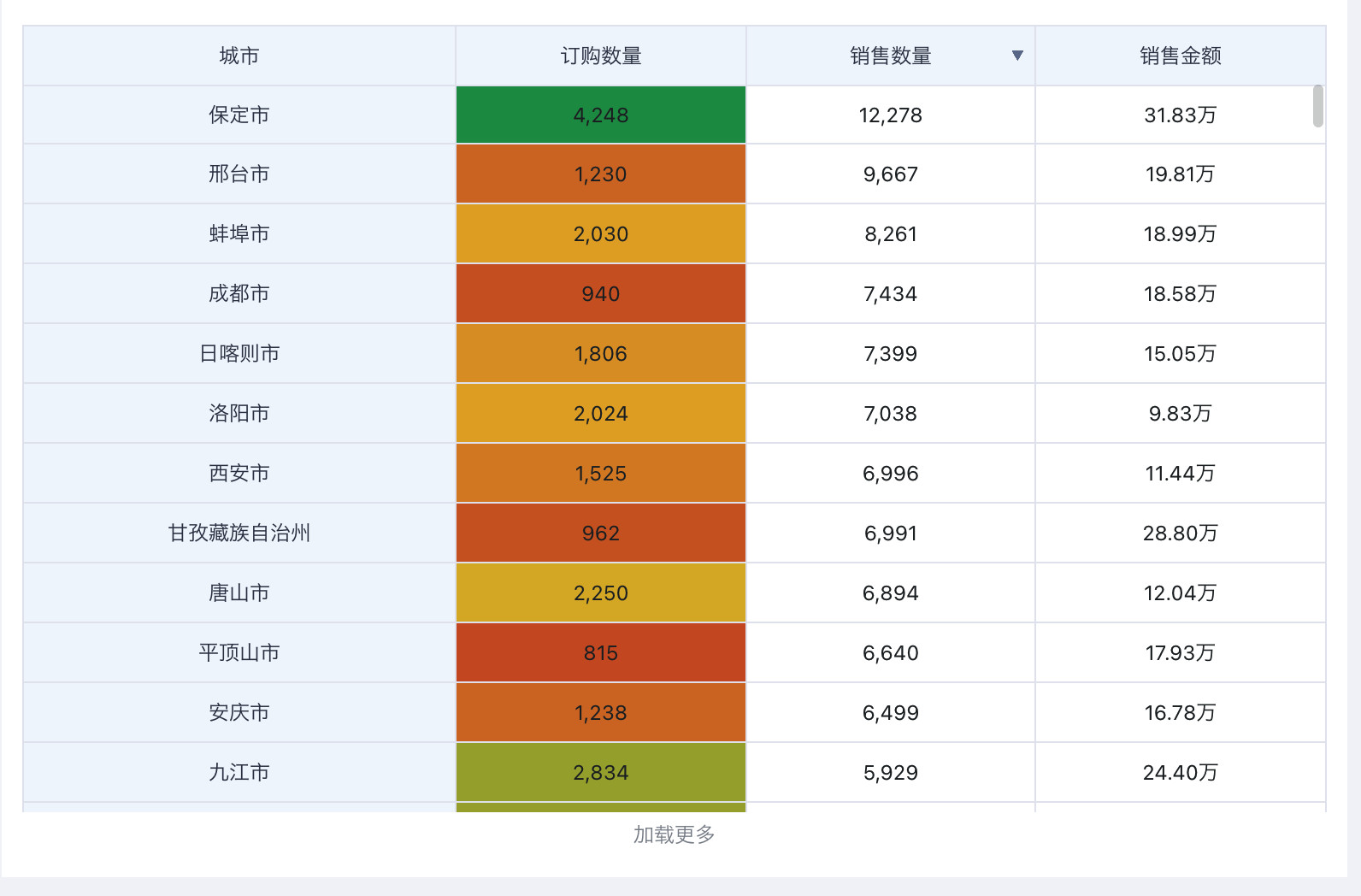The image size is (1361, 896).
Task: Click the sales quantity value 6,991
Action: (x=891, y=533)
